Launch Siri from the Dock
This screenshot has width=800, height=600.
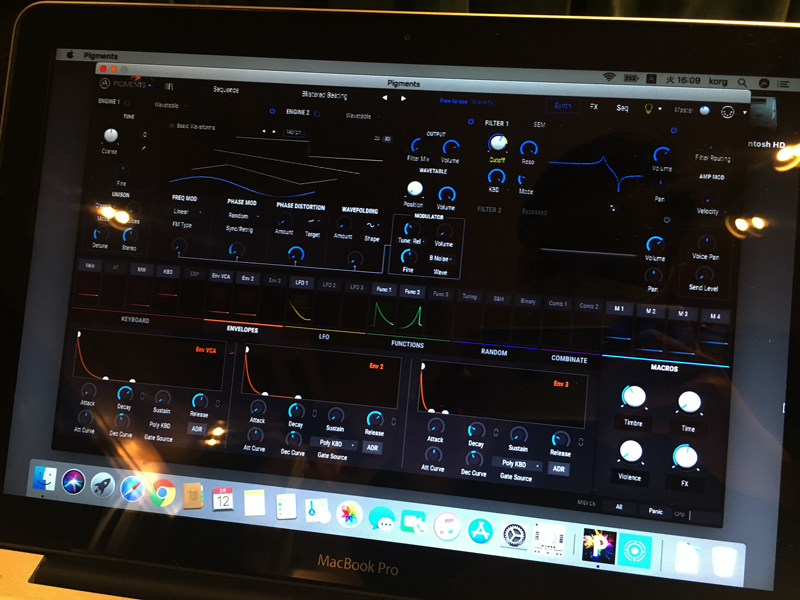[73, 482]
